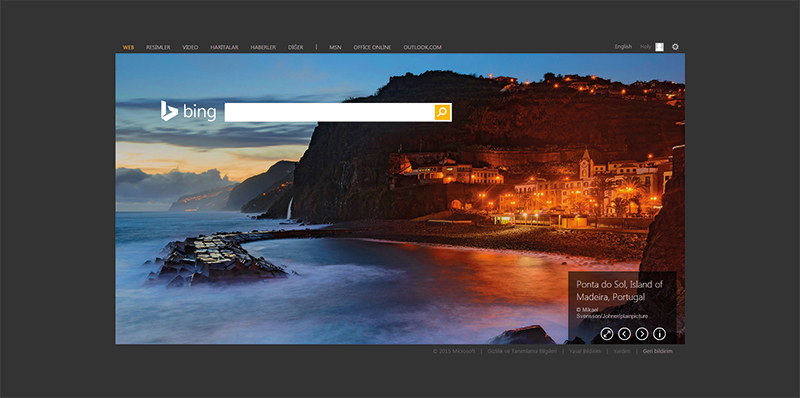Go to the VİDEO tab
800x398 pixels.
(x=190, y=47)
